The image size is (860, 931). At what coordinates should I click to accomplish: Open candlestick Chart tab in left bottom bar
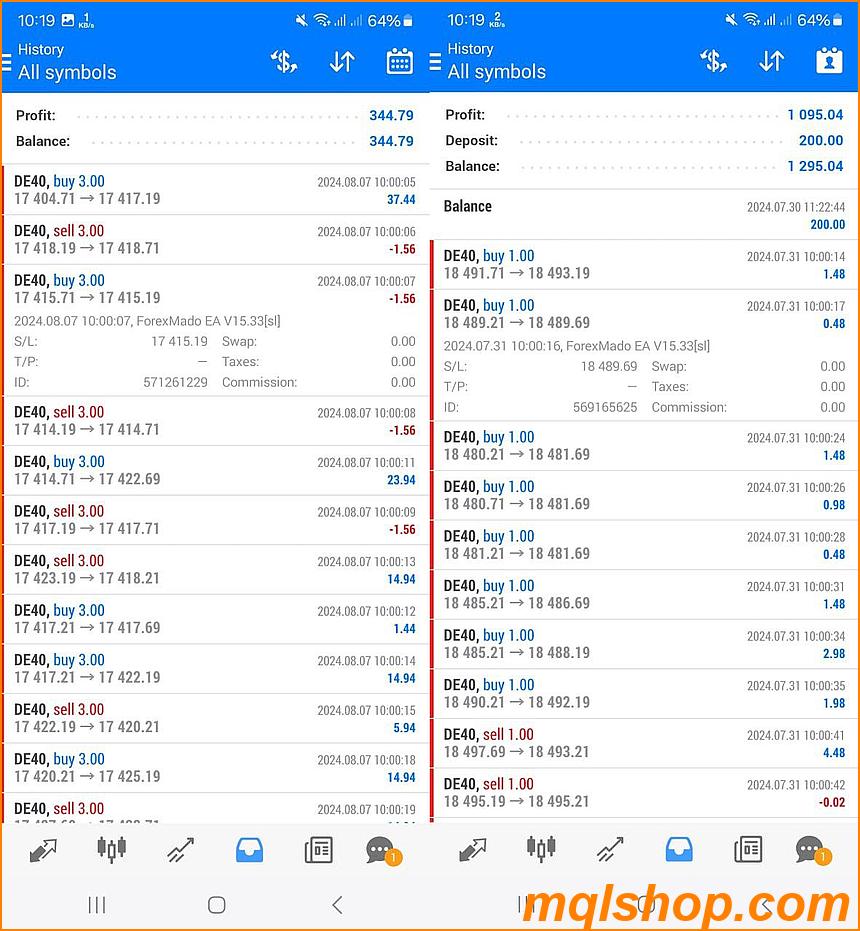[112, 850]
